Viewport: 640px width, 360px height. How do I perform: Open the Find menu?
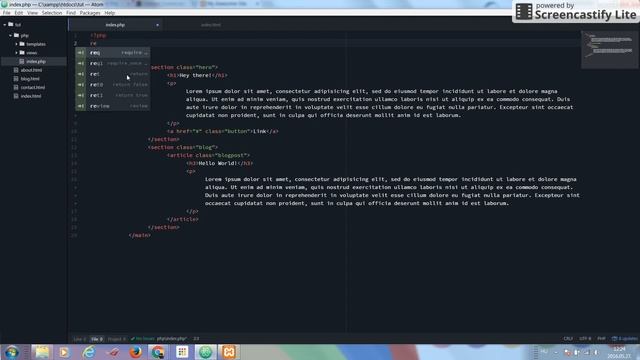(71, 13)
